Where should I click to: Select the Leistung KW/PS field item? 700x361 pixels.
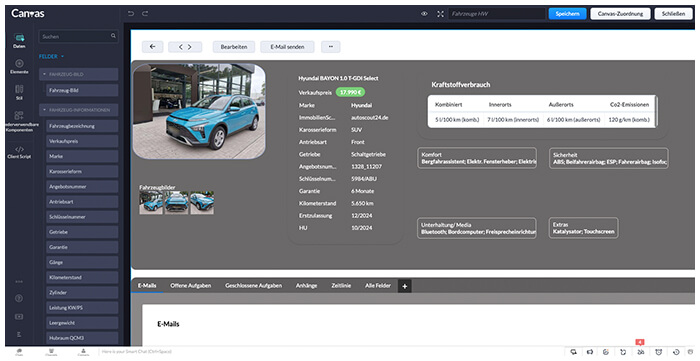point(82,307)
